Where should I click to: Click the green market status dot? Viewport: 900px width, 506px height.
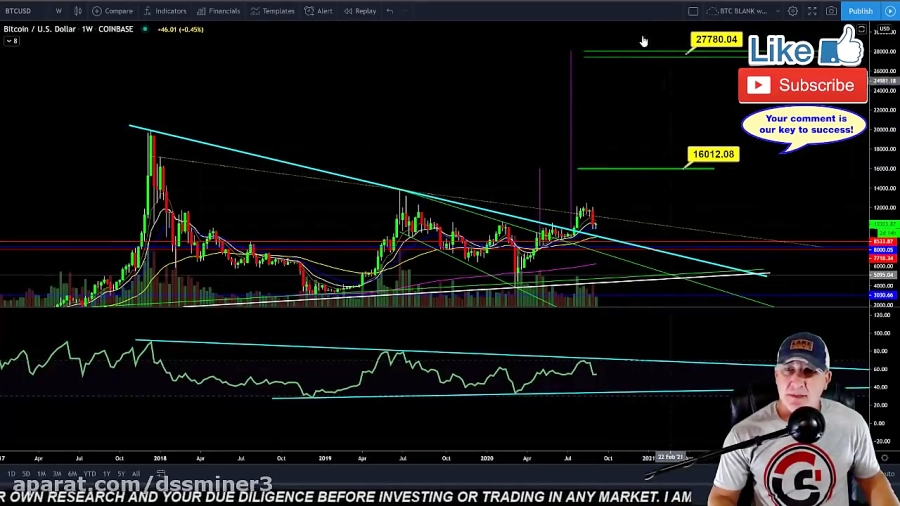pyautogui.click(x=145, y=29)
